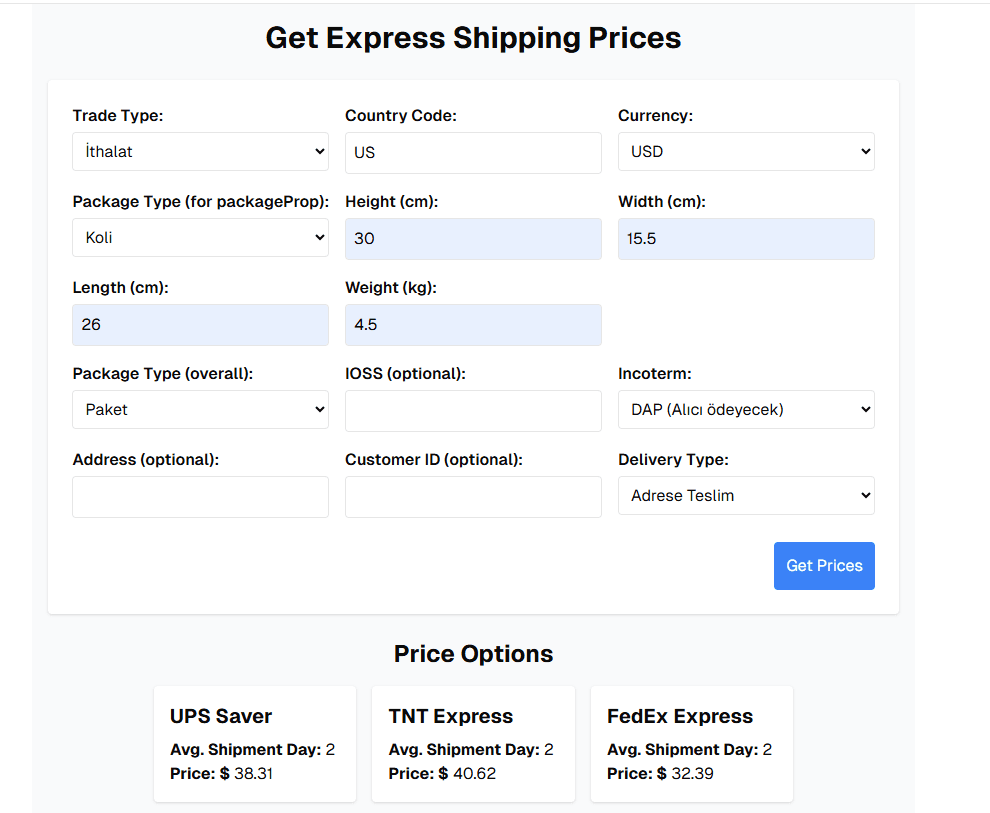Open the Package Type (overall) dropdown
Image resolution: width=990 pixels, height=813 pixels.
click(199, 409)
